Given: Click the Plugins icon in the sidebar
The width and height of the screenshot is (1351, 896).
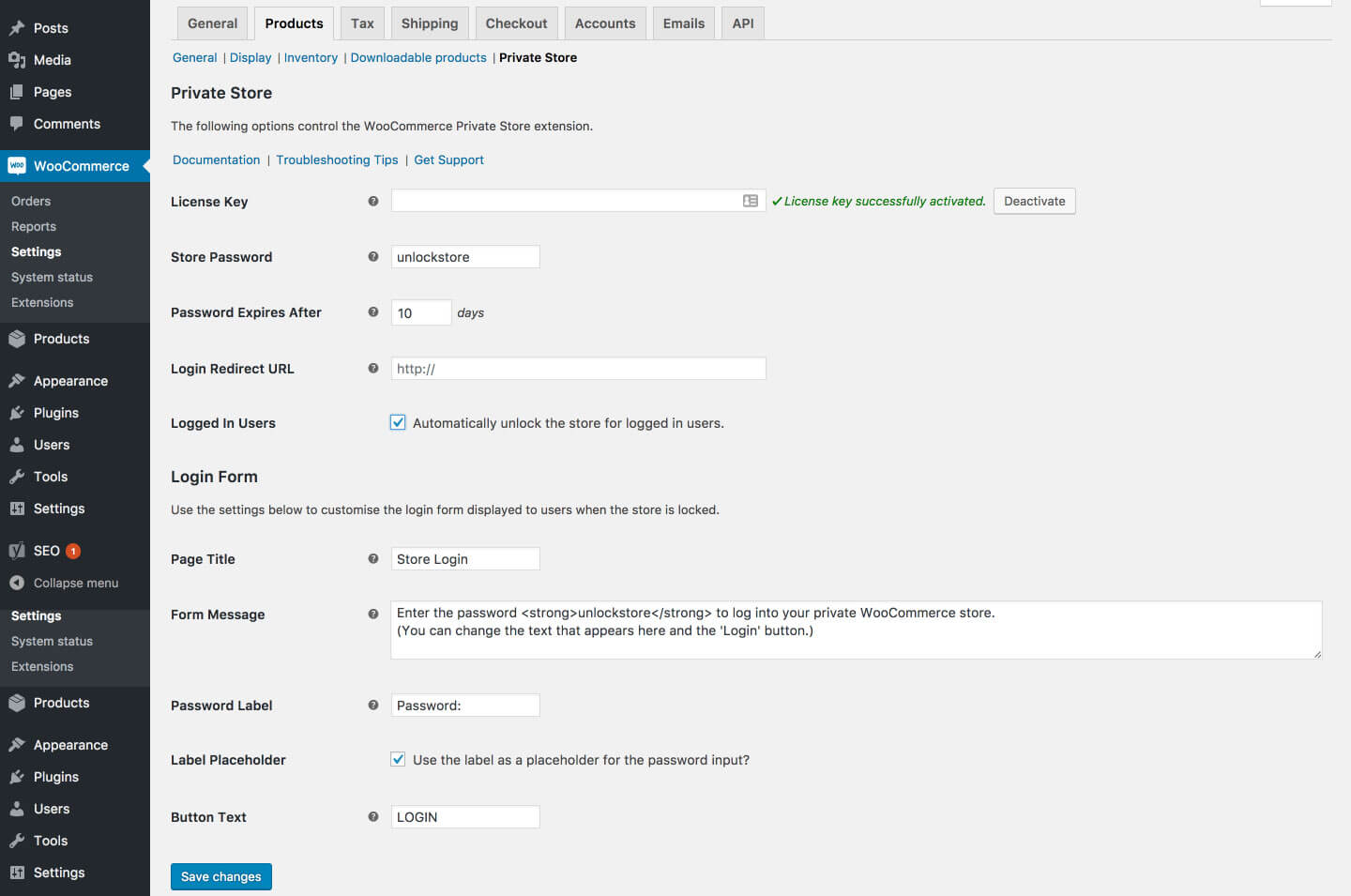Looking at the screenshot, I should [x=17, y=412].
